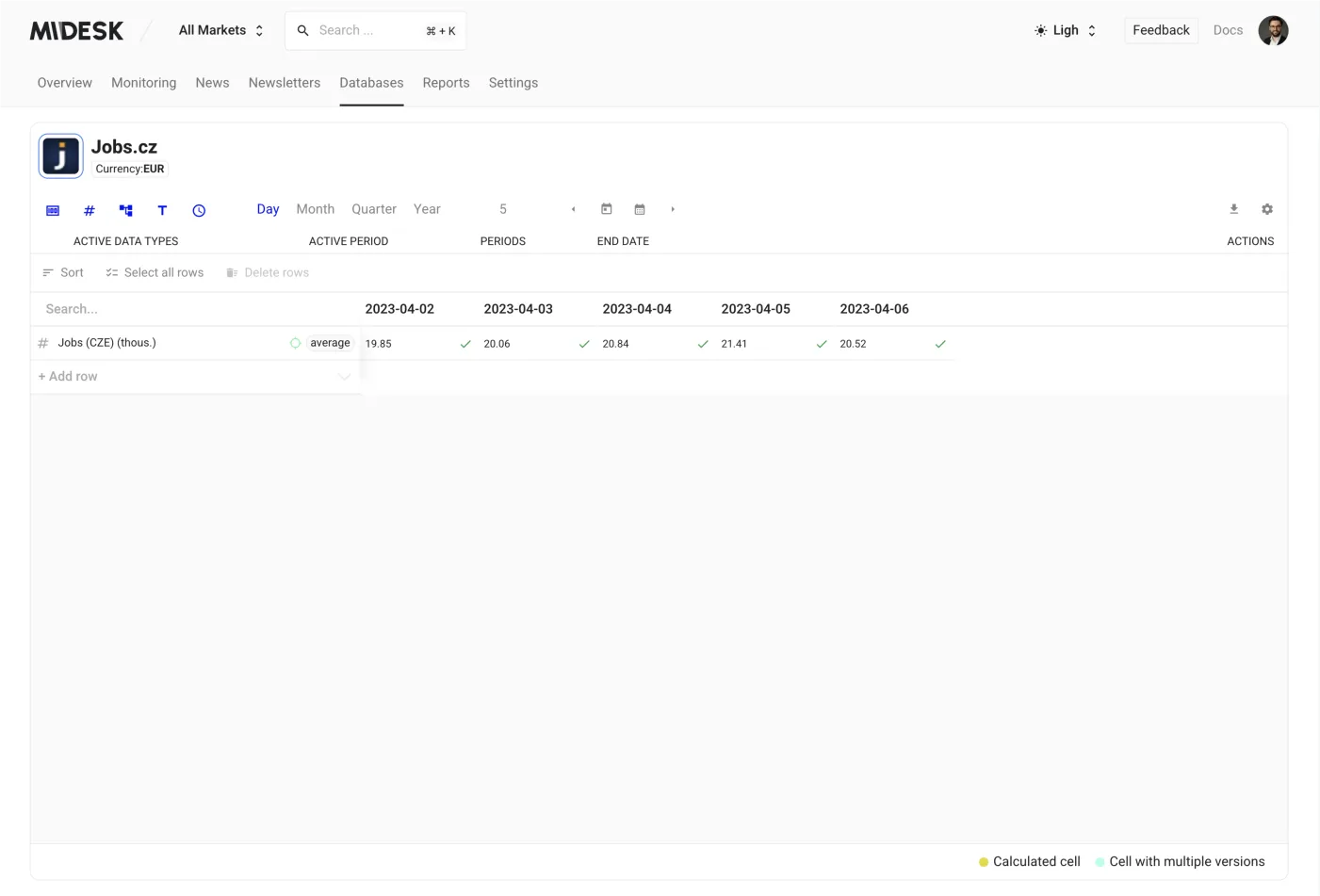This screenshot has width=1320, height=896.
Task: Open the month-grid calendar end date picker
Action: (x=640, y=209)
